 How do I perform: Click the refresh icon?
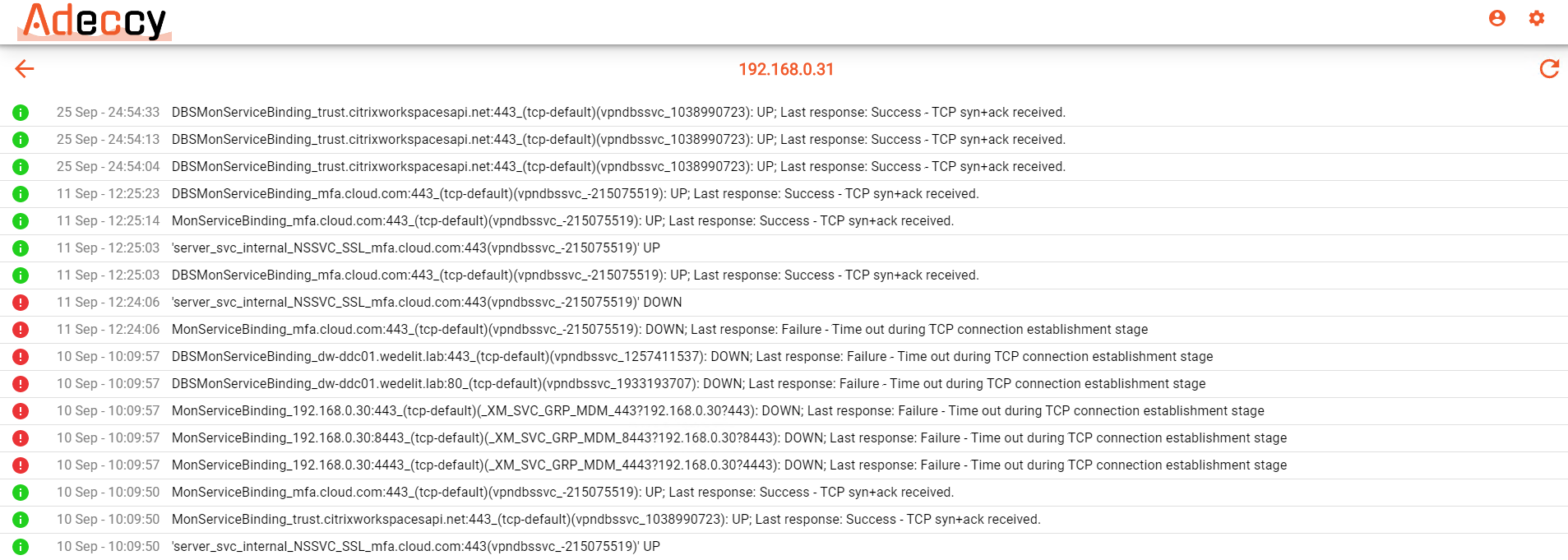click(x=1549, y=69)
